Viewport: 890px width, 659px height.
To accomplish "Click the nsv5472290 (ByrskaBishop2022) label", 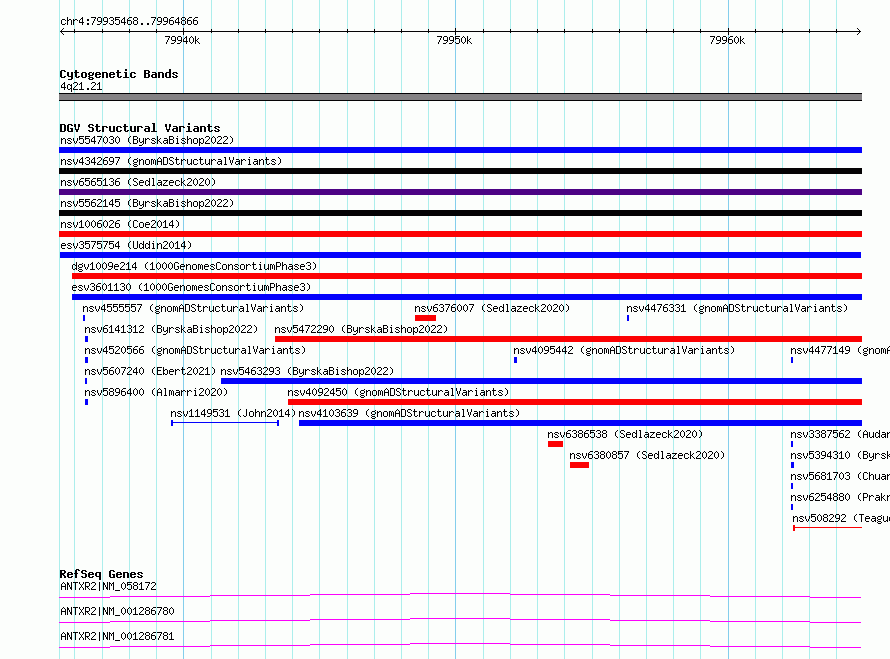I will click(x=361, y=329).
